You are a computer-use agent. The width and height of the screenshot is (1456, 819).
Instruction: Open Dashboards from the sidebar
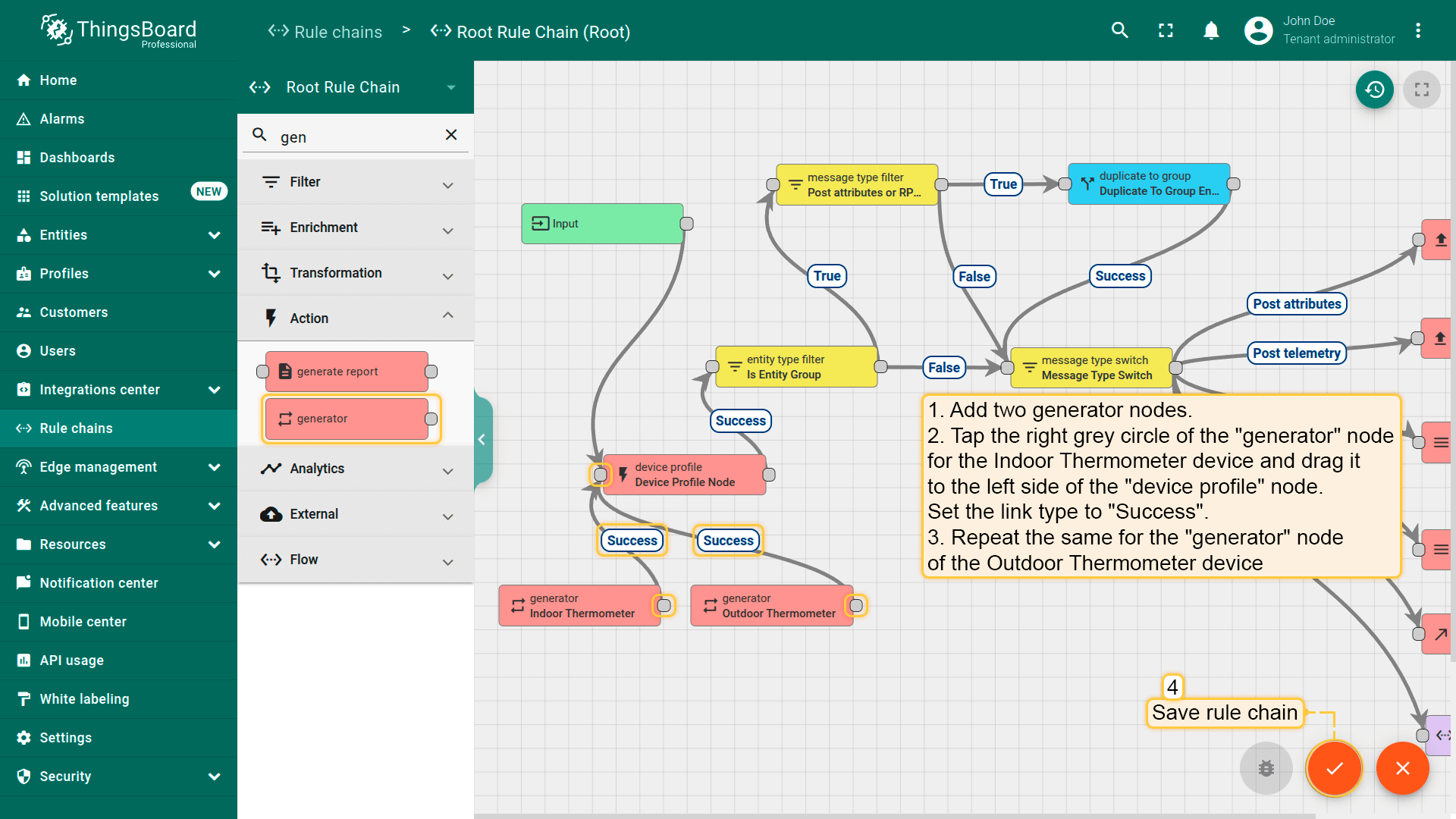[77, 158]
